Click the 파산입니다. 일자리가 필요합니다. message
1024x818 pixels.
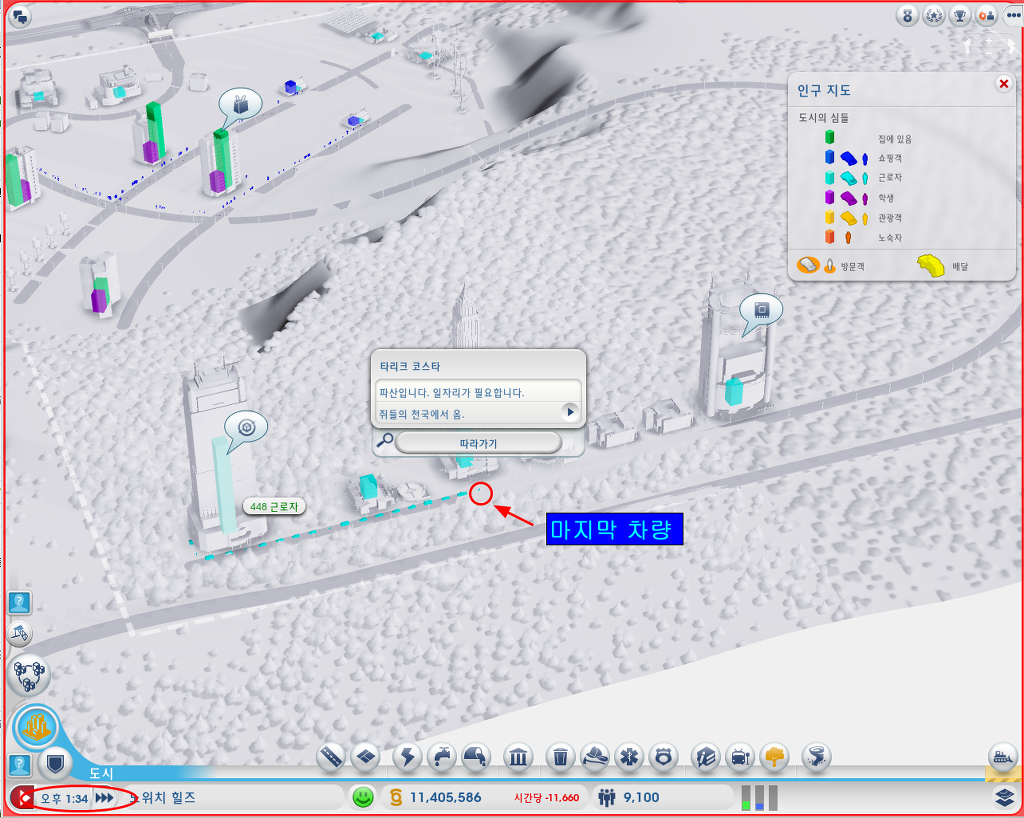point(452,392)
